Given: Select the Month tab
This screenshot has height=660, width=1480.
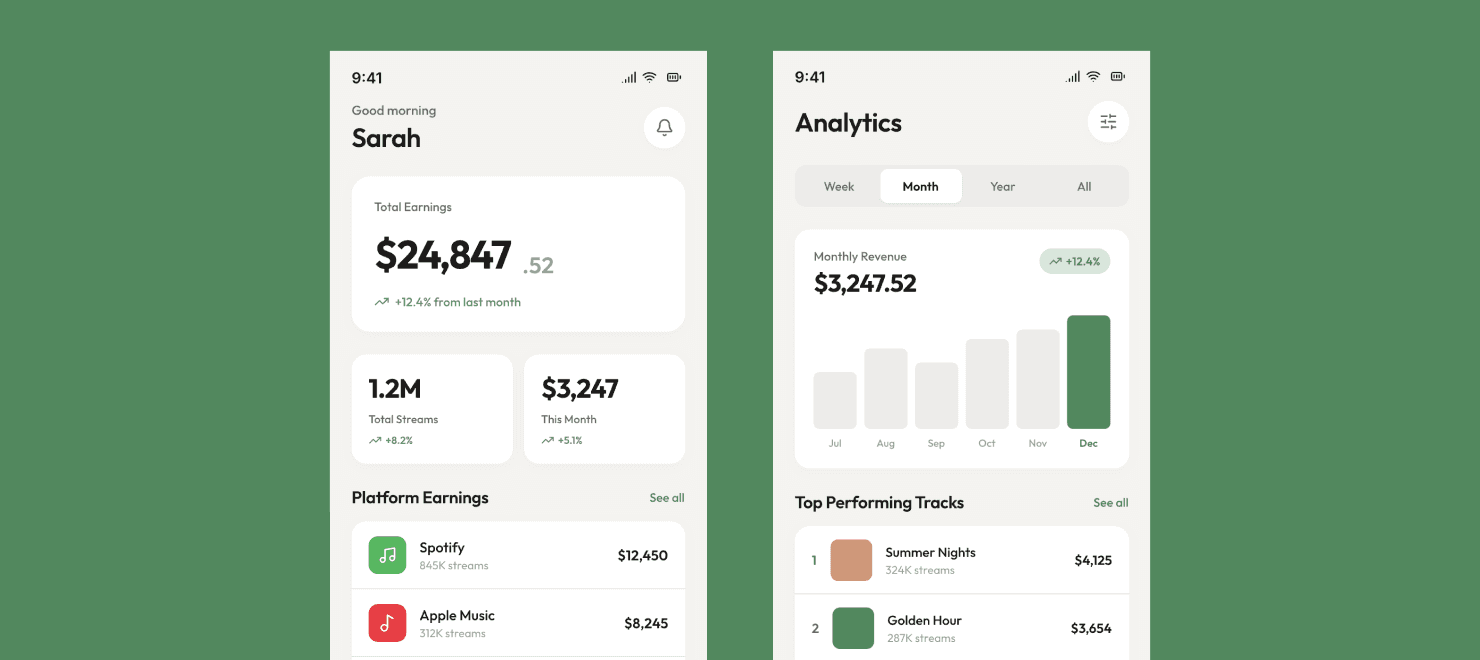Looking at the screenshot, I should [x=920, y=186].
